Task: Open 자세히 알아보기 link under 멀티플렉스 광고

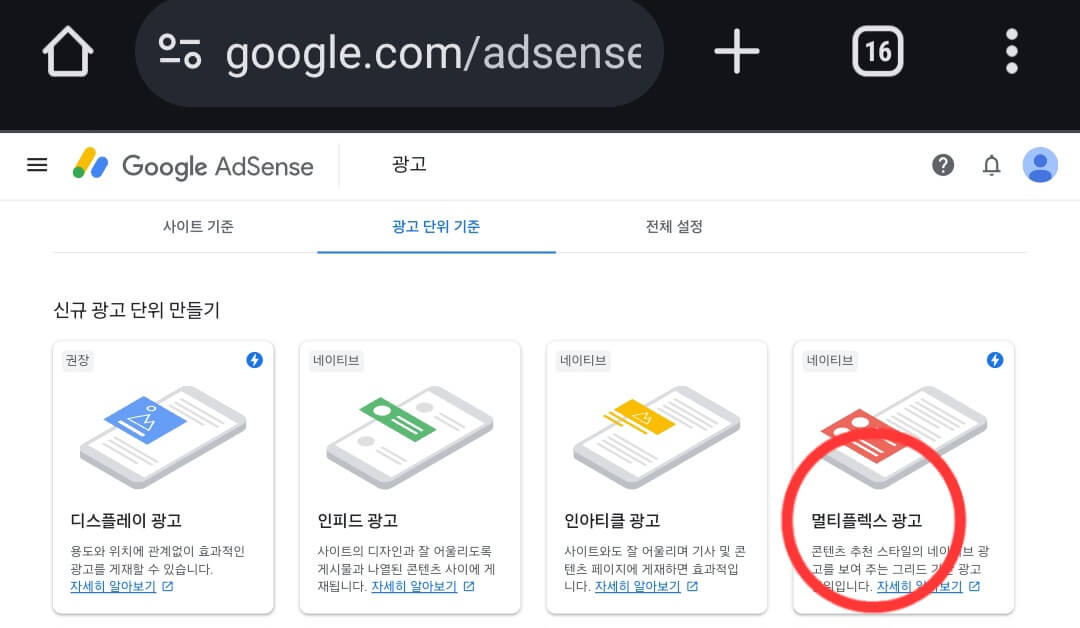Action: pyautogui.click(x=920, y=587)
